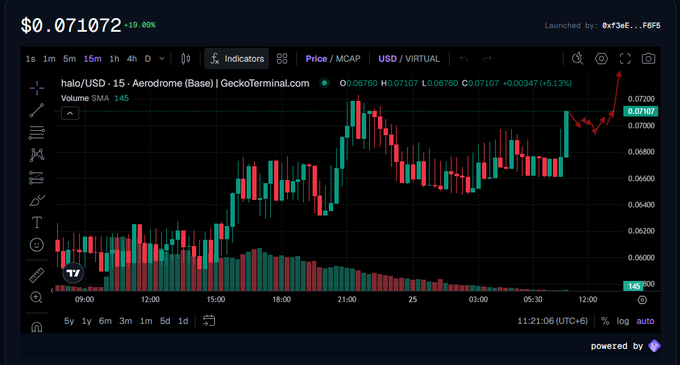Open the go to date calendar
This screenshot has width=680, height=365.
(209, 321)
